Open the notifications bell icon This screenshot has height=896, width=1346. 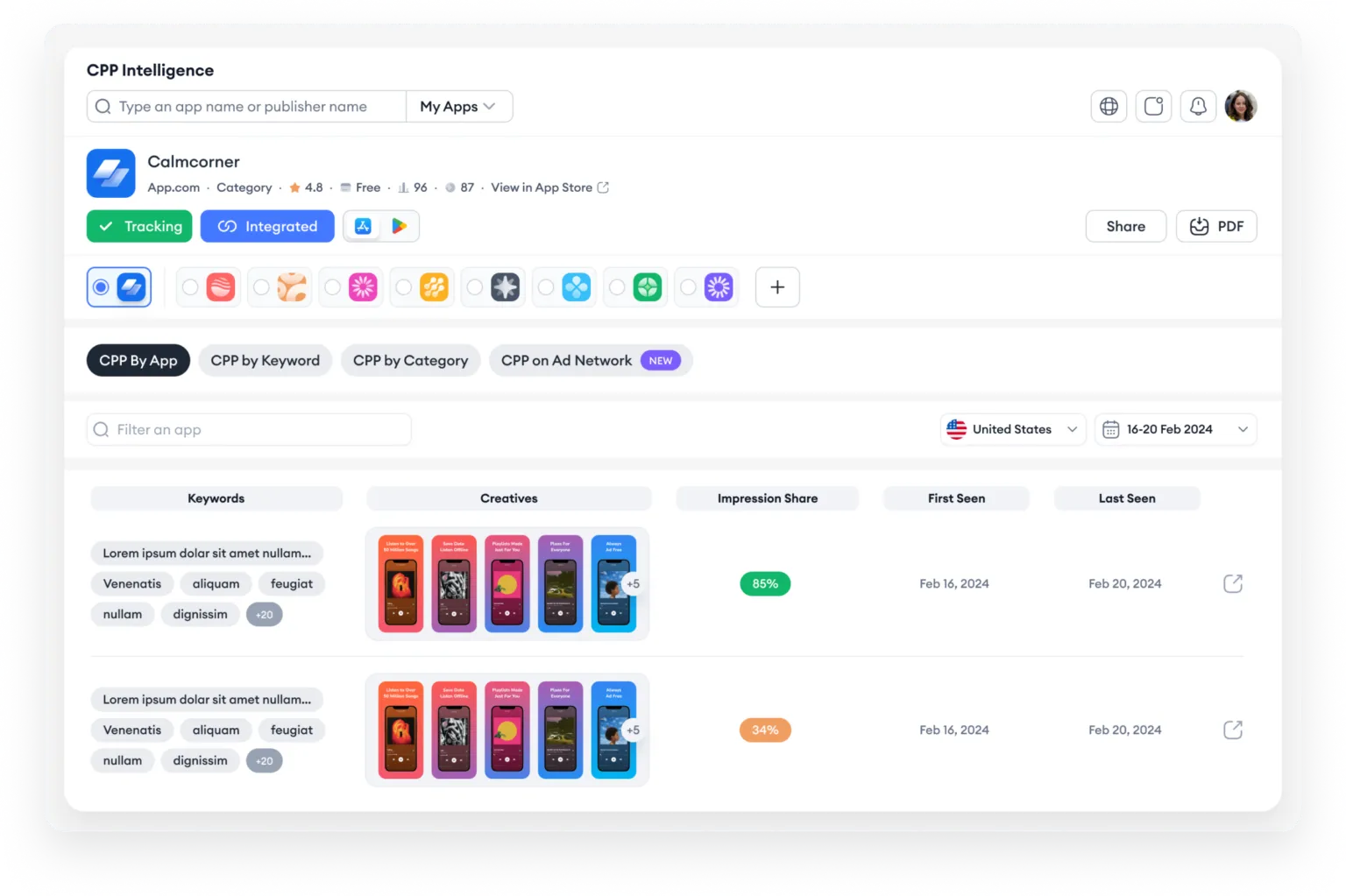click(x=1198, y=106)
